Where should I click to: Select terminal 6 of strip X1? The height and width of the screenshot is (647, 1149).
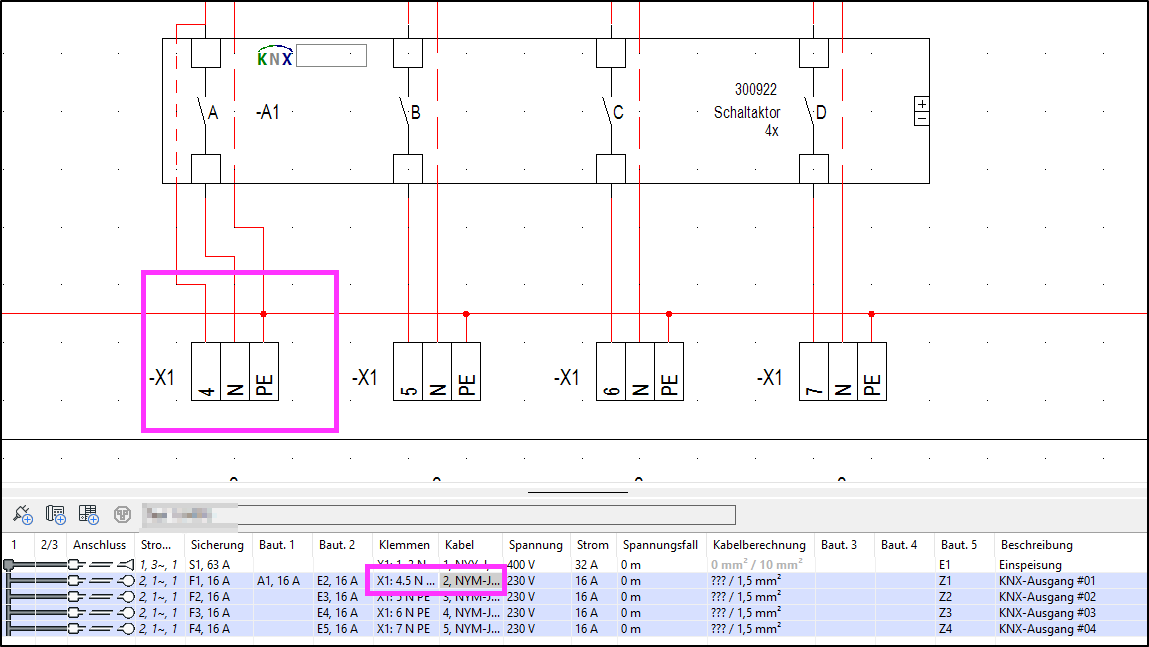(x=610, y=371)
